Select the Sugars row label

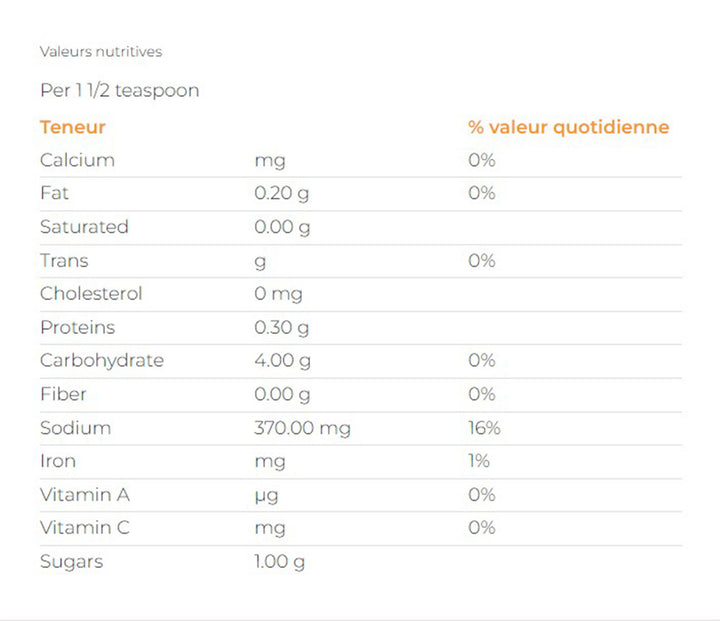coord(71,562)
